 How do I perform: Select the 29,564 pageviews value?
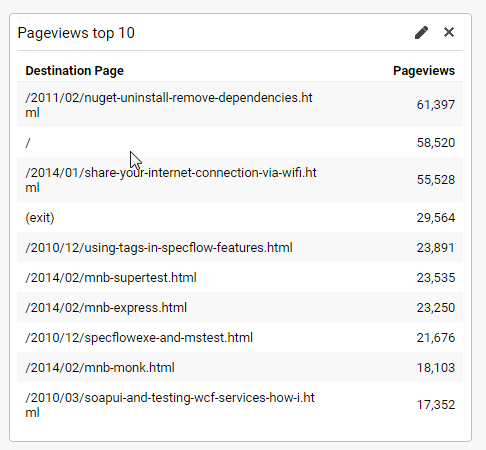click(436, 218)
